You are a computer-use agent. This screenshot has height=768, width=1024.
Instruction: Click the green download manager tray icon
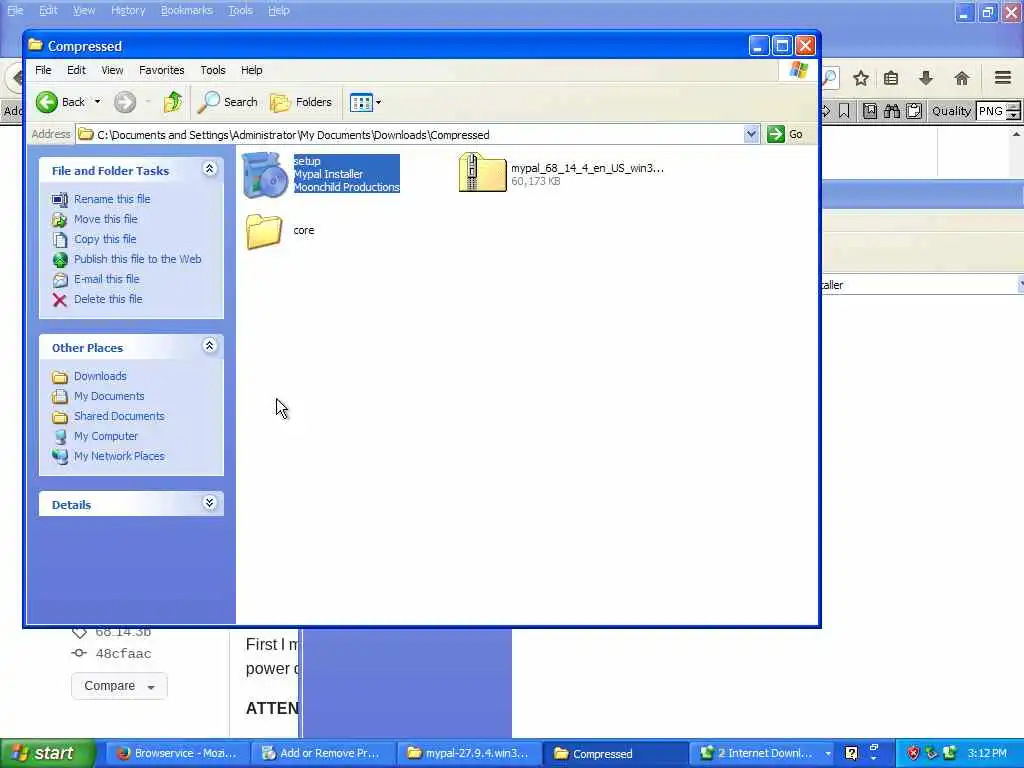[x=950, y=753]
